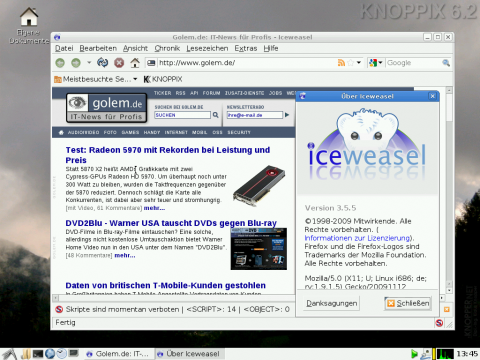Click the NoScript icon before Skripte sind momentan verboten
Viewport: 480px width, 360px height.
(59, 309)
